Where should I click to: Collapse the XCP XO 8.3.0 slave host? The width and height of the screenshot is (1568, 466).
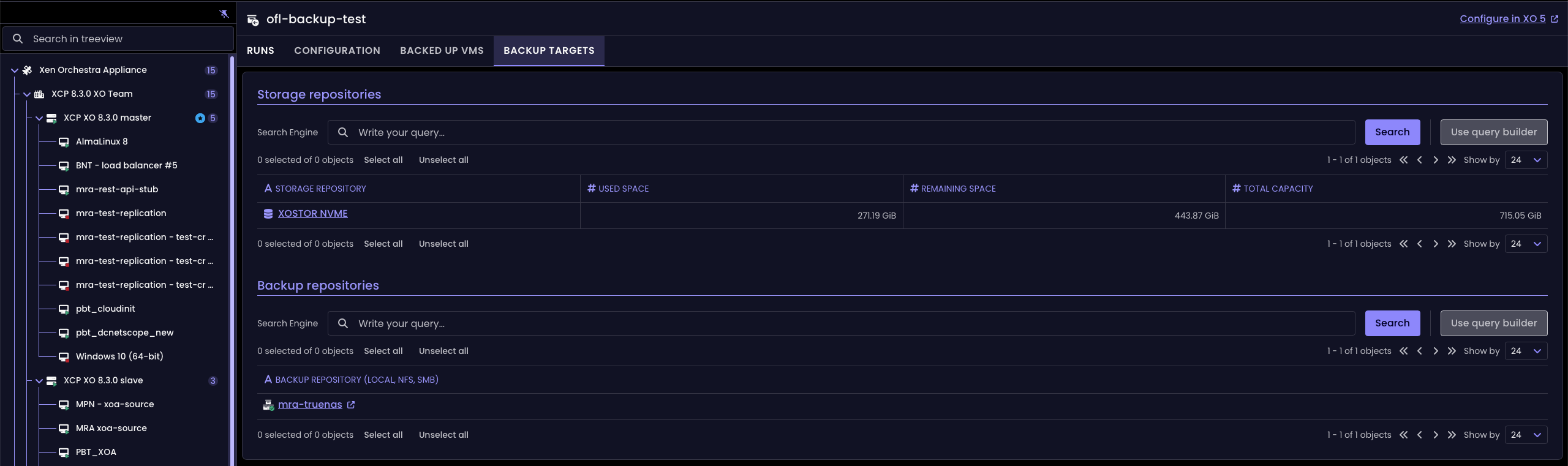pos(39,381)
